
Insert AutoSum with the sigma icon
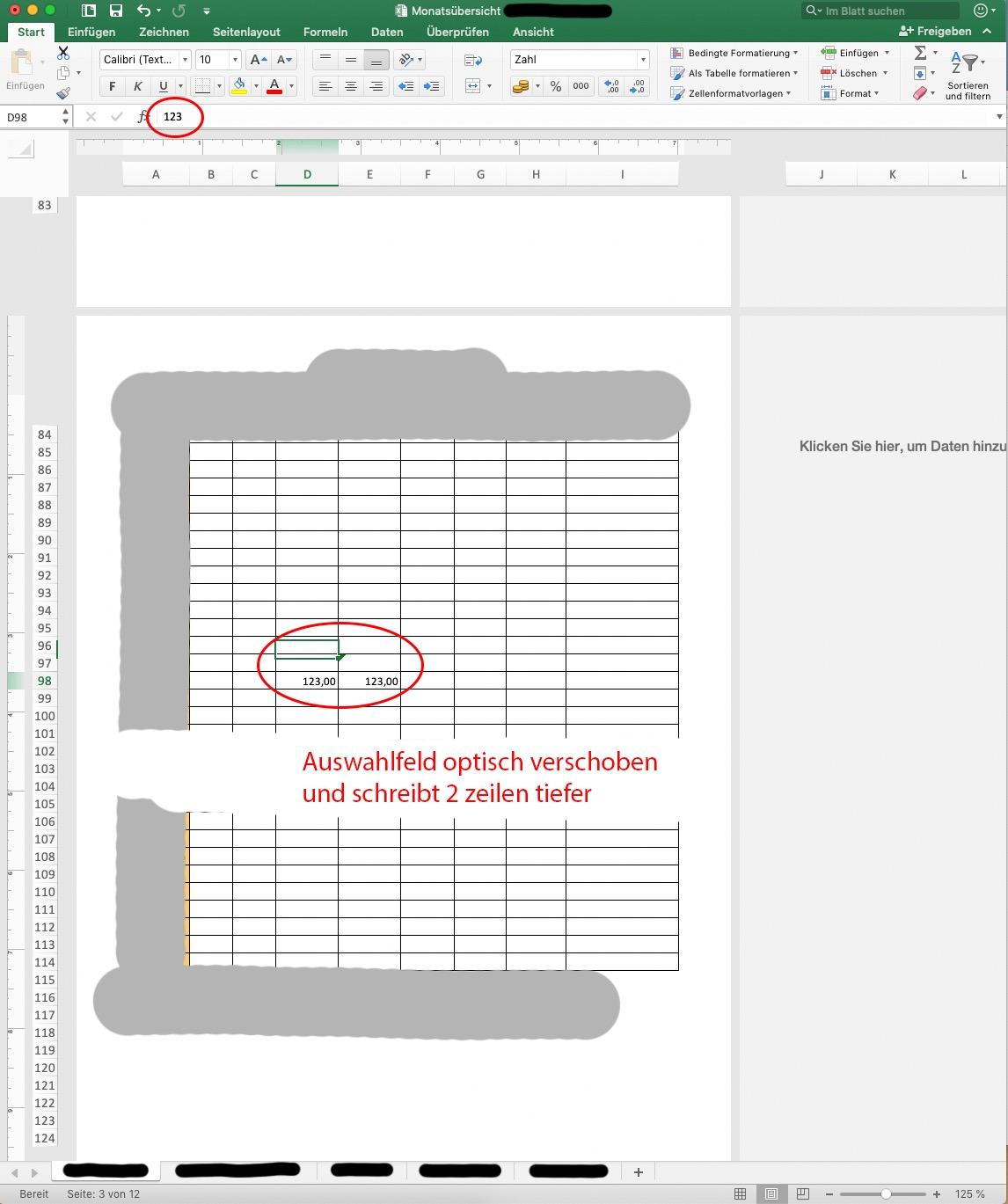click(x=920, y=53)
